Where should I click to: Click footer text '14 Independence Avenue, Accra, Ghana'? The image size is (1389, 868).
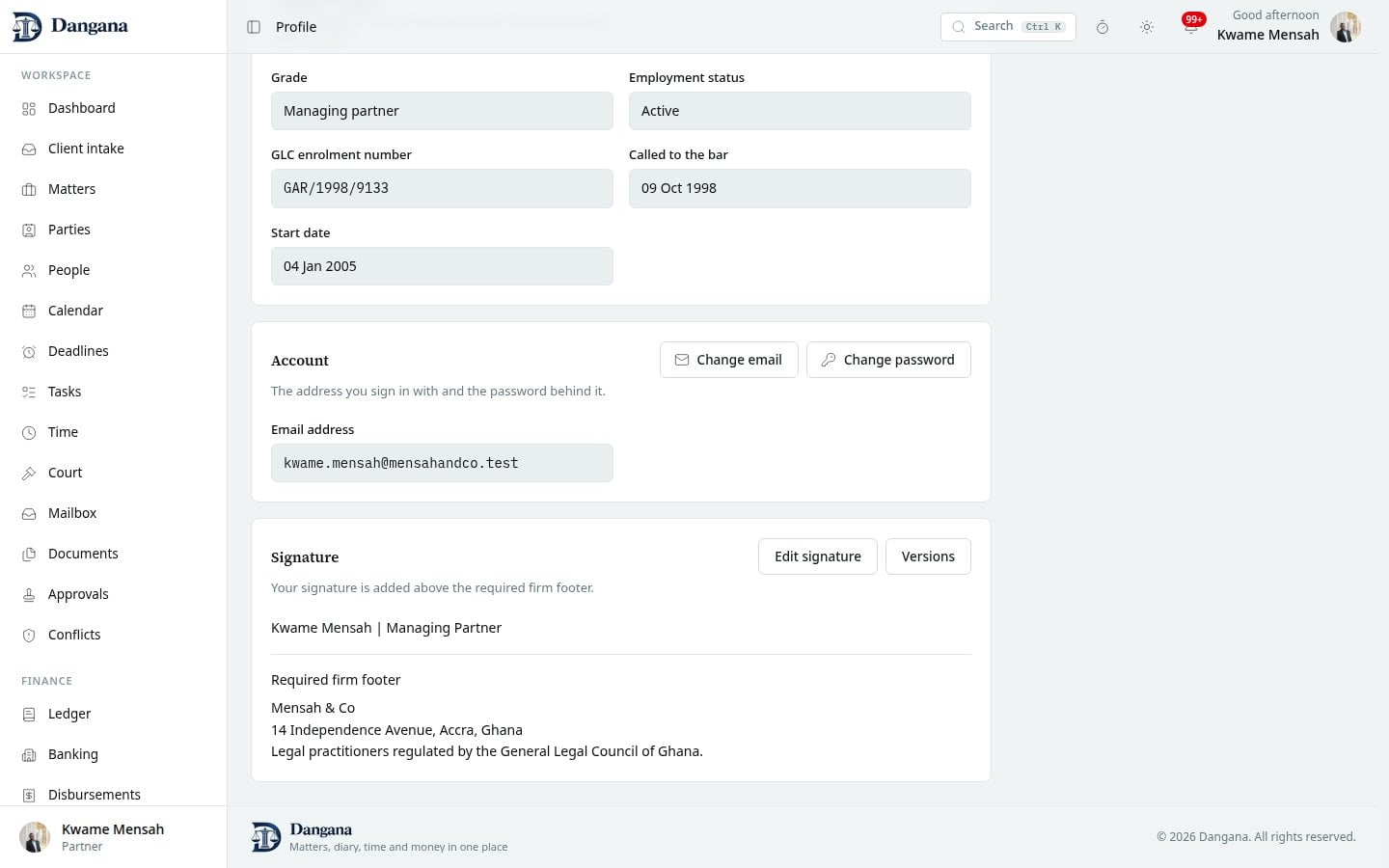(396, 730)
